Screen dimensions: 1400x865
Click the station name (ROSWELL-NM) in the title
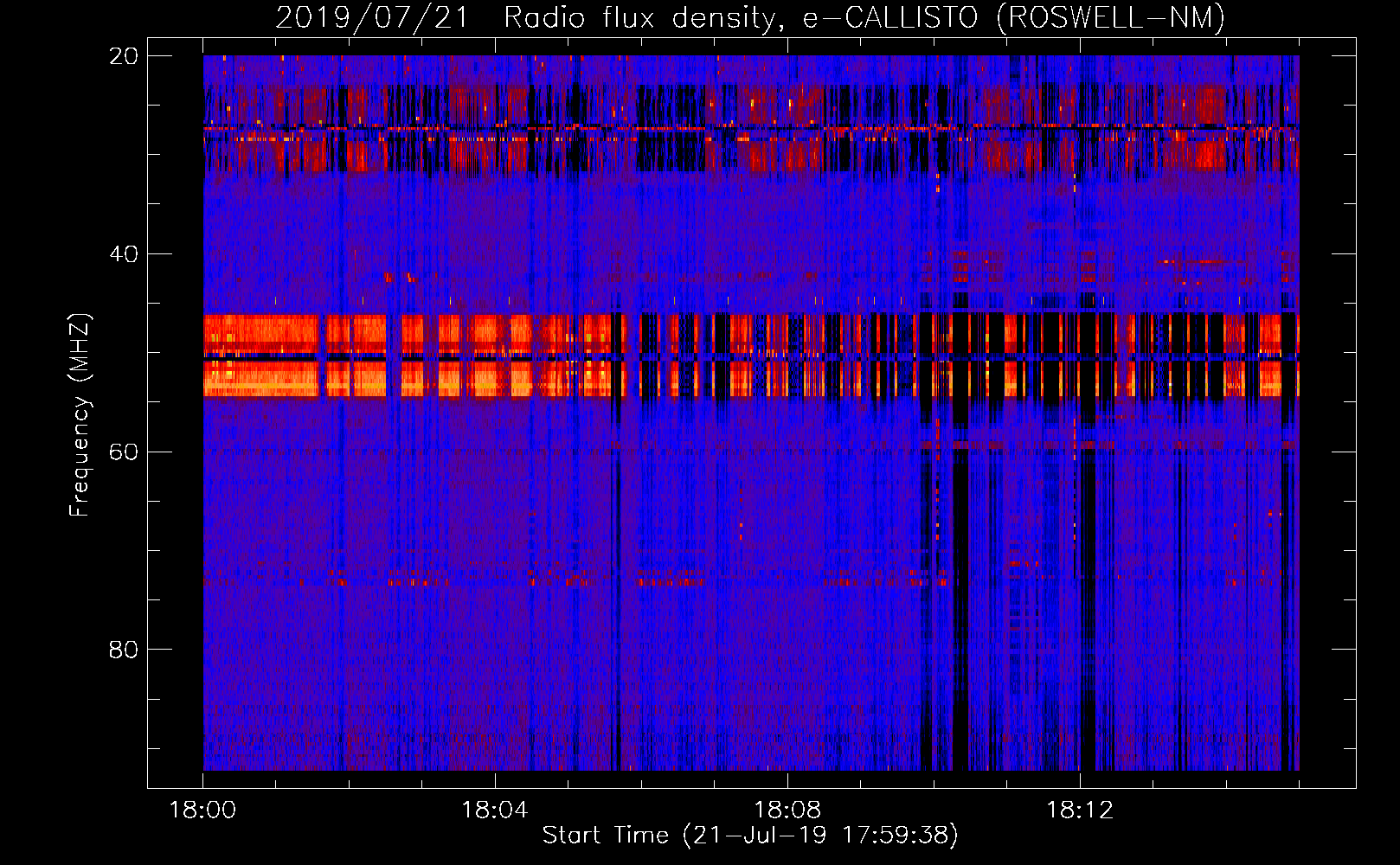(1111, 17)
